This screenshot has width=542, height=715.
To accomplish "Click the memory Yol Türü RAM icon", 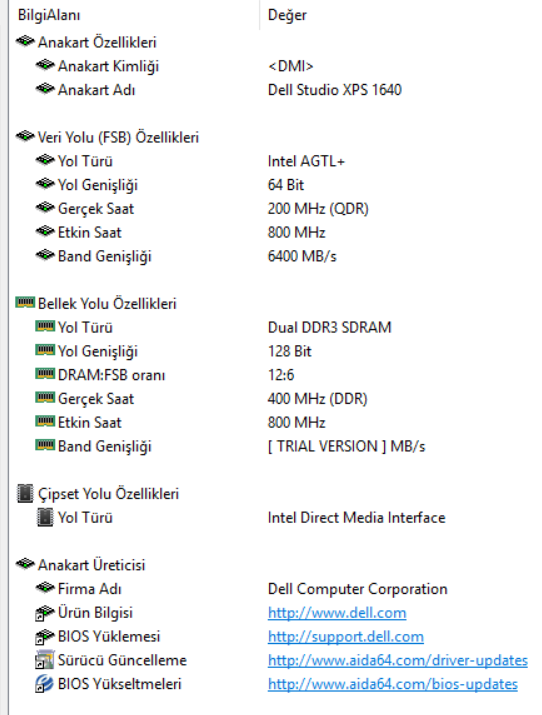I will pyautogui.click(x=45, y=326).
